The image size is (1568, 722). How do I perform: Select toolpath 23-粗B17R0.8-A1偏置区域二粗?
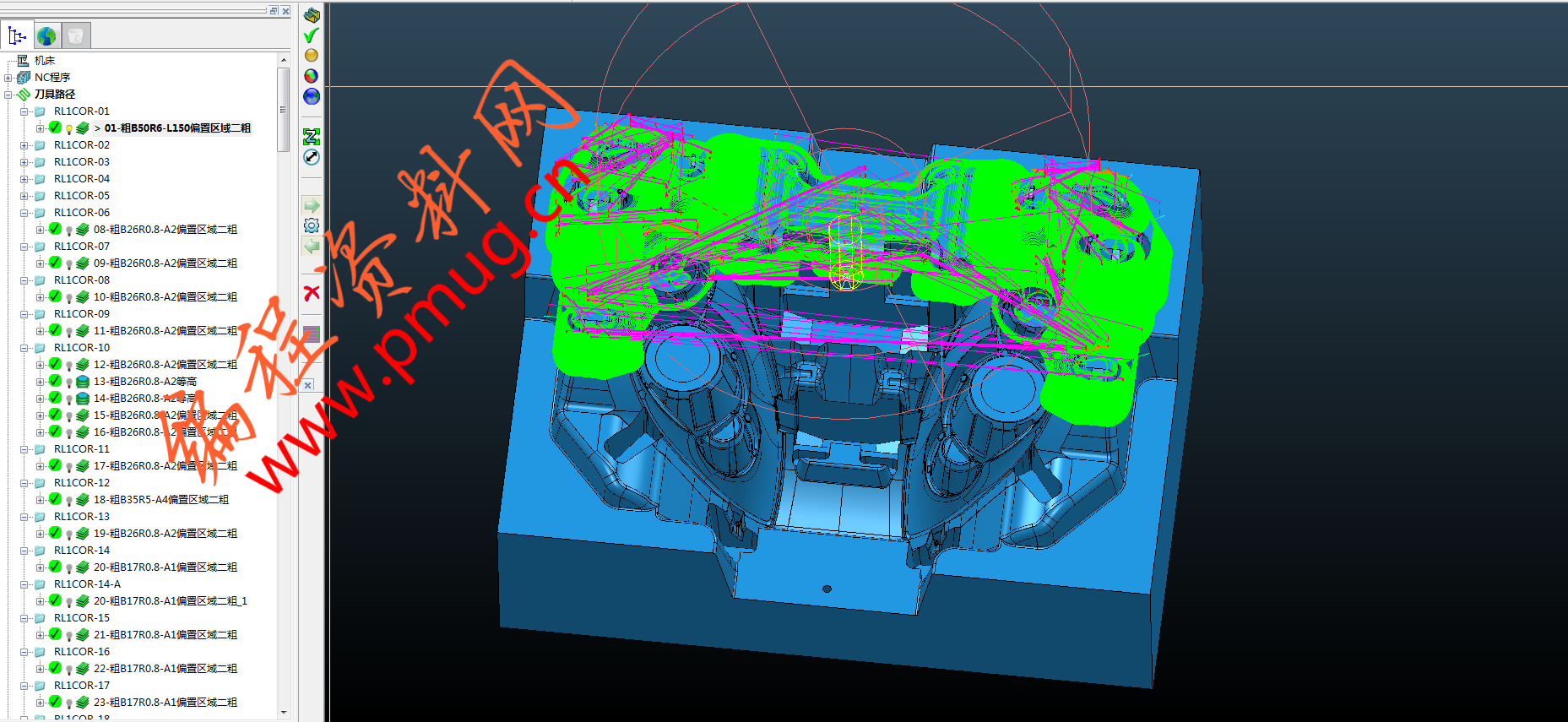(x=165, y=703)
